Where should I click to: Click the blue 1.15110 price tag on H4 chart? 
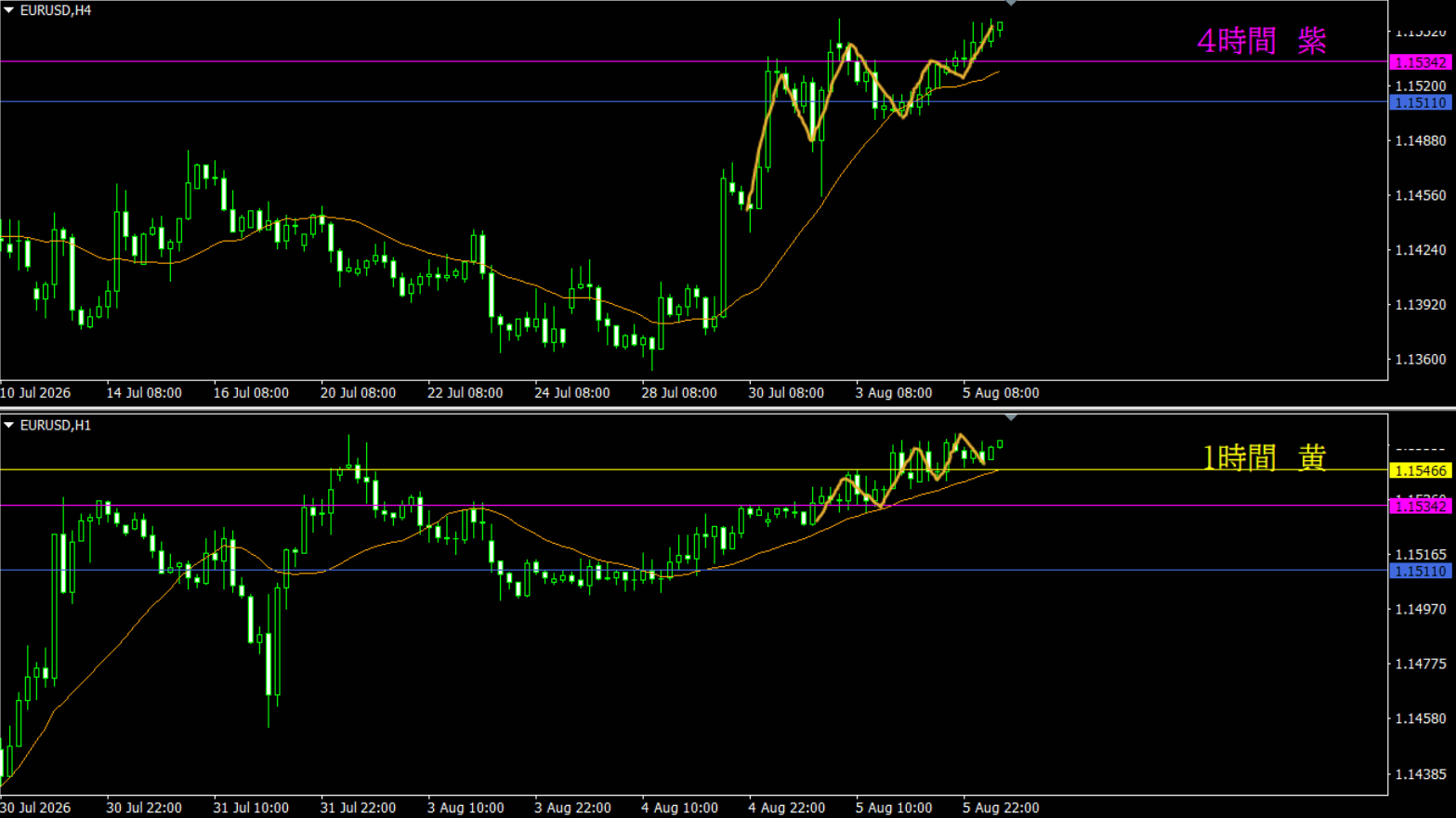click(x=1420, y=102)
